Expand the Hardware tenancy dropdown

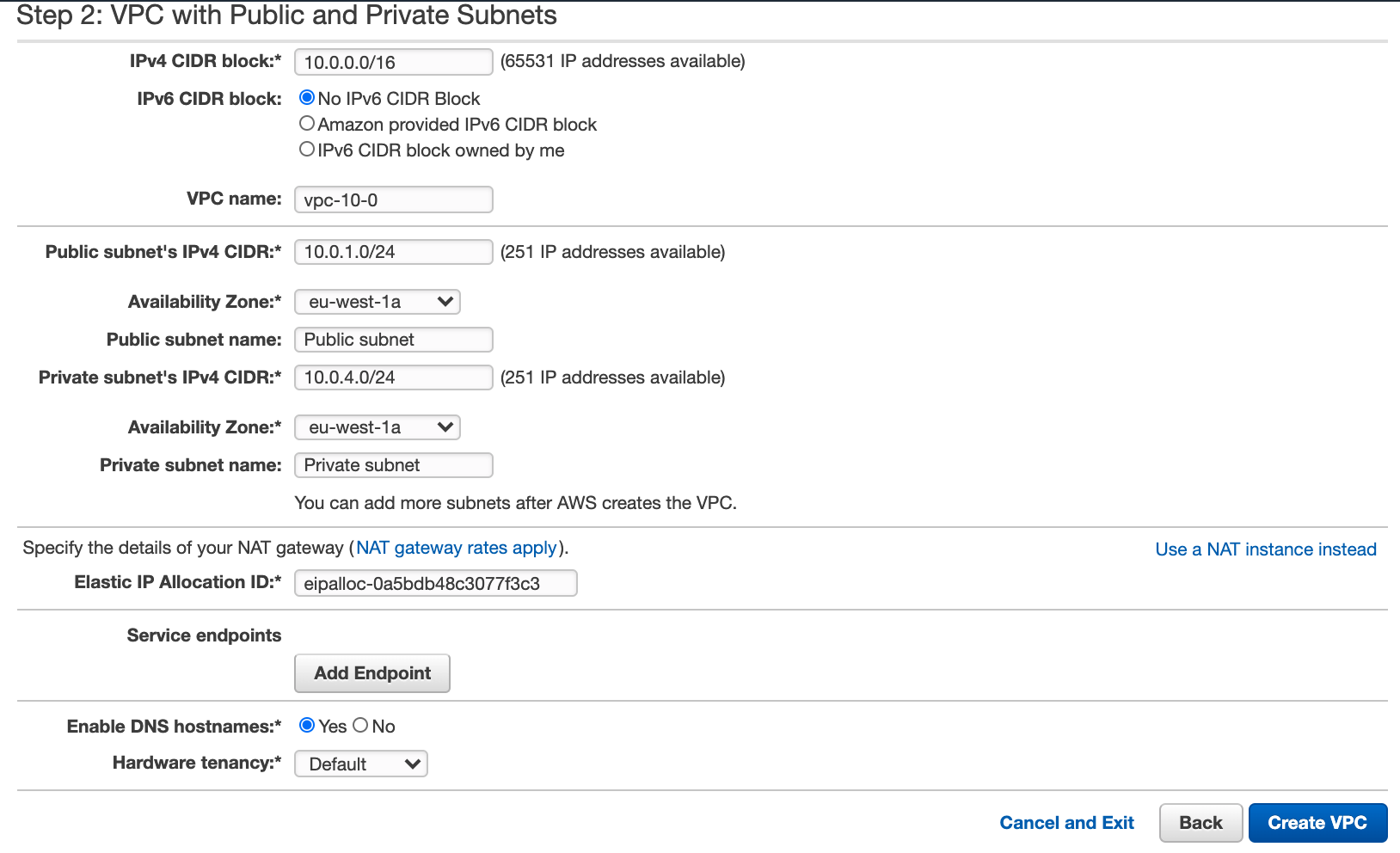click(361, 764)
